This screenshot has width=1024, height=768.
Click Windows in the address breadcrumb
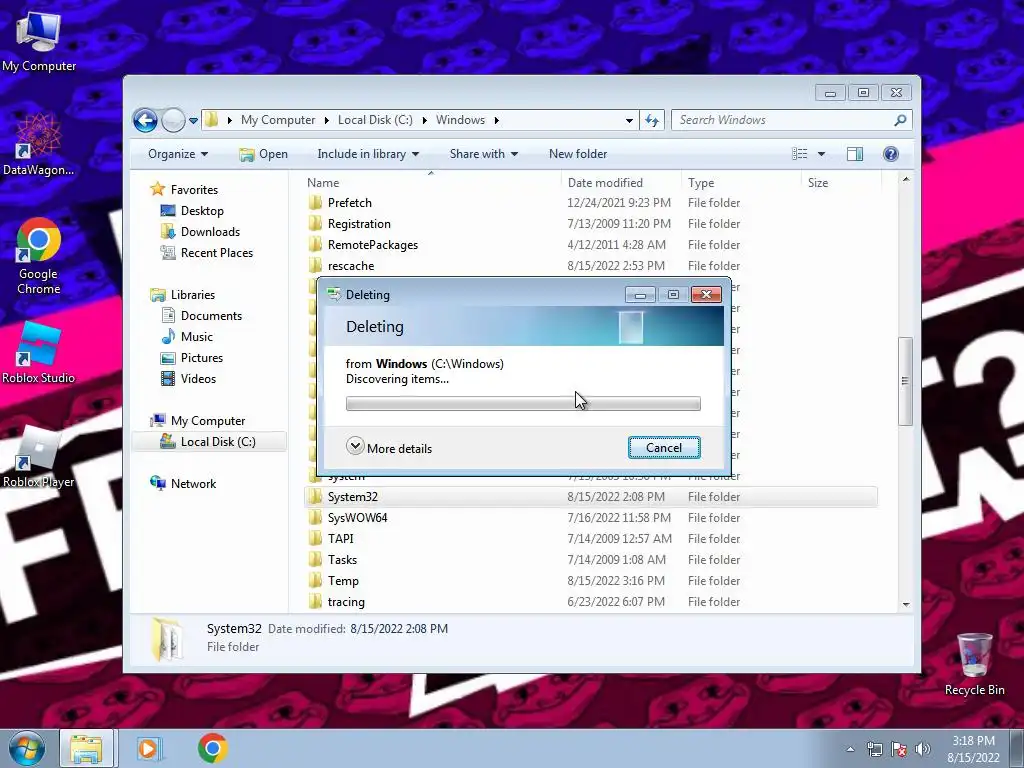coord(460,120)
